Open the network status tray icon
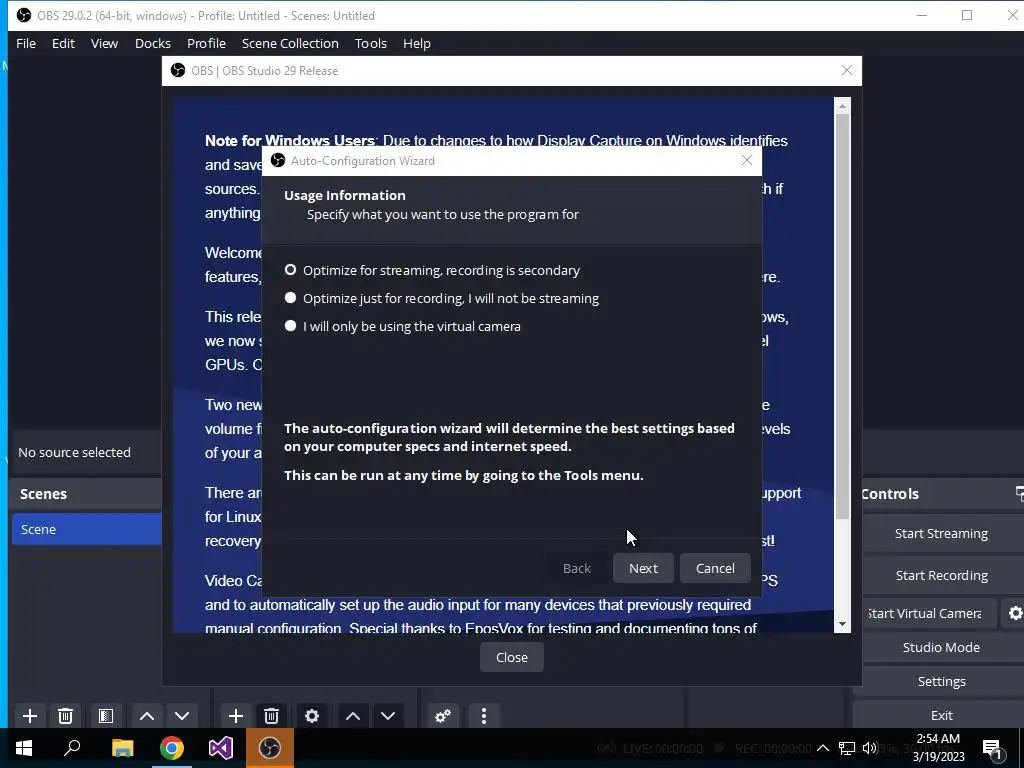The height and width of the screenshot is (768, 1024). tap(847, 748)
